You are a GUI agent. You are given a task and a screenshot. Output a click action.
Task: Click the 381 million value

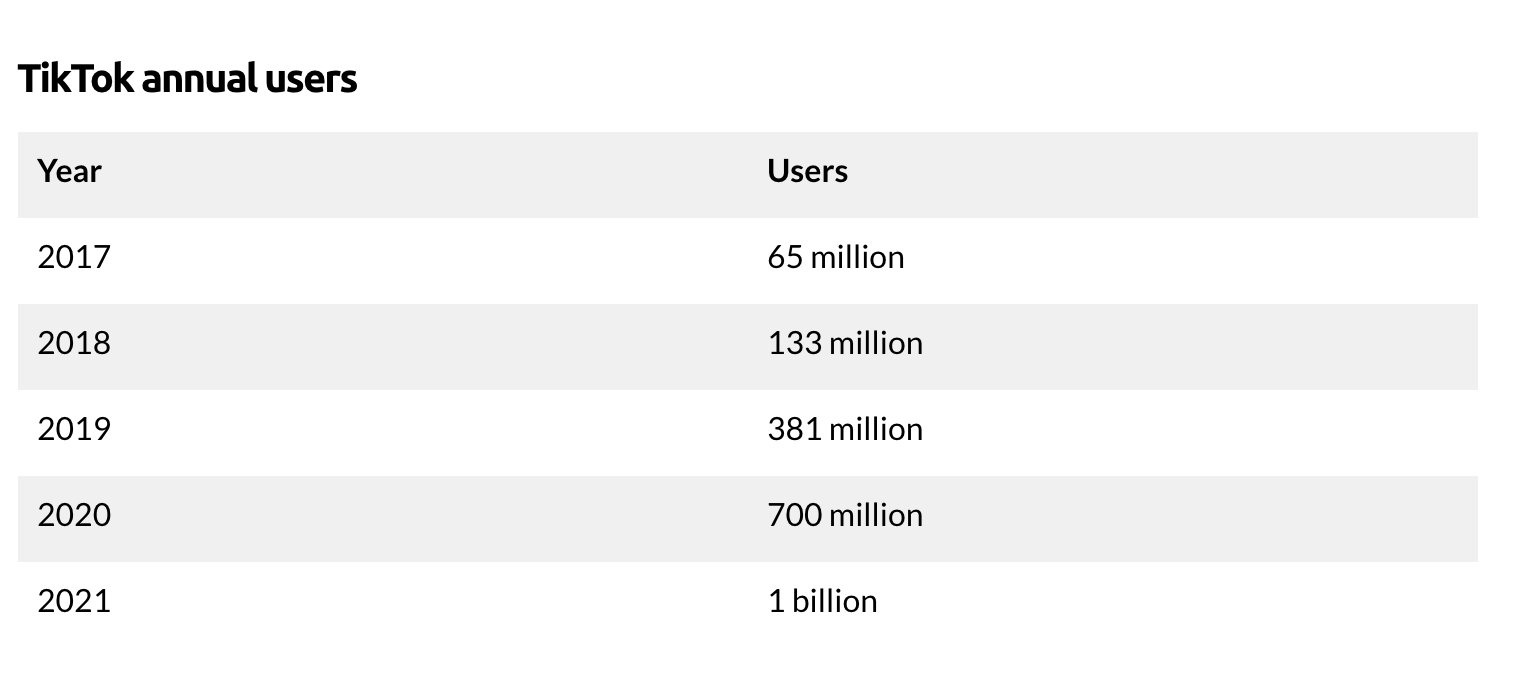(846, 429)
